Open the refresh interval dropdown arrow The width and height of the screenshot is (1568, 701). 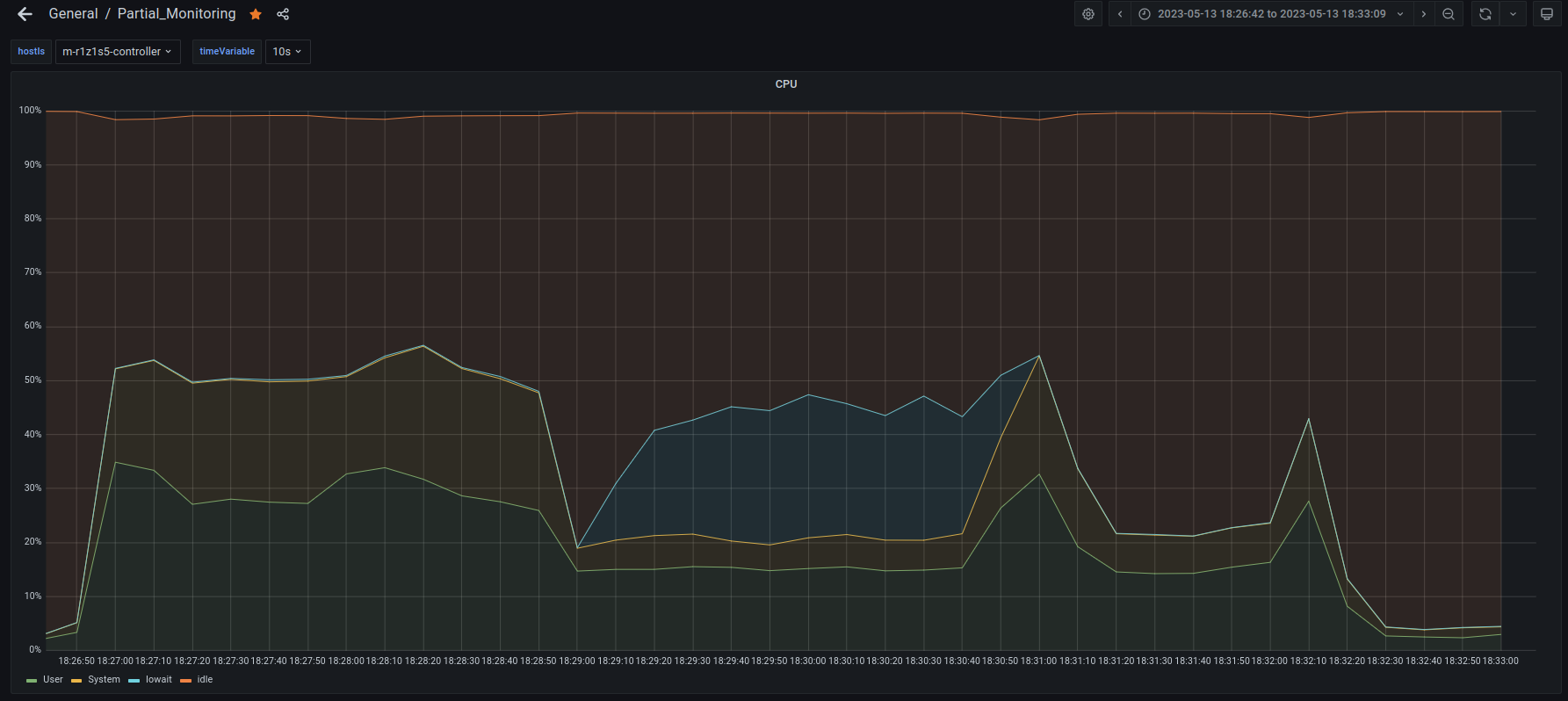(1513, 14)
